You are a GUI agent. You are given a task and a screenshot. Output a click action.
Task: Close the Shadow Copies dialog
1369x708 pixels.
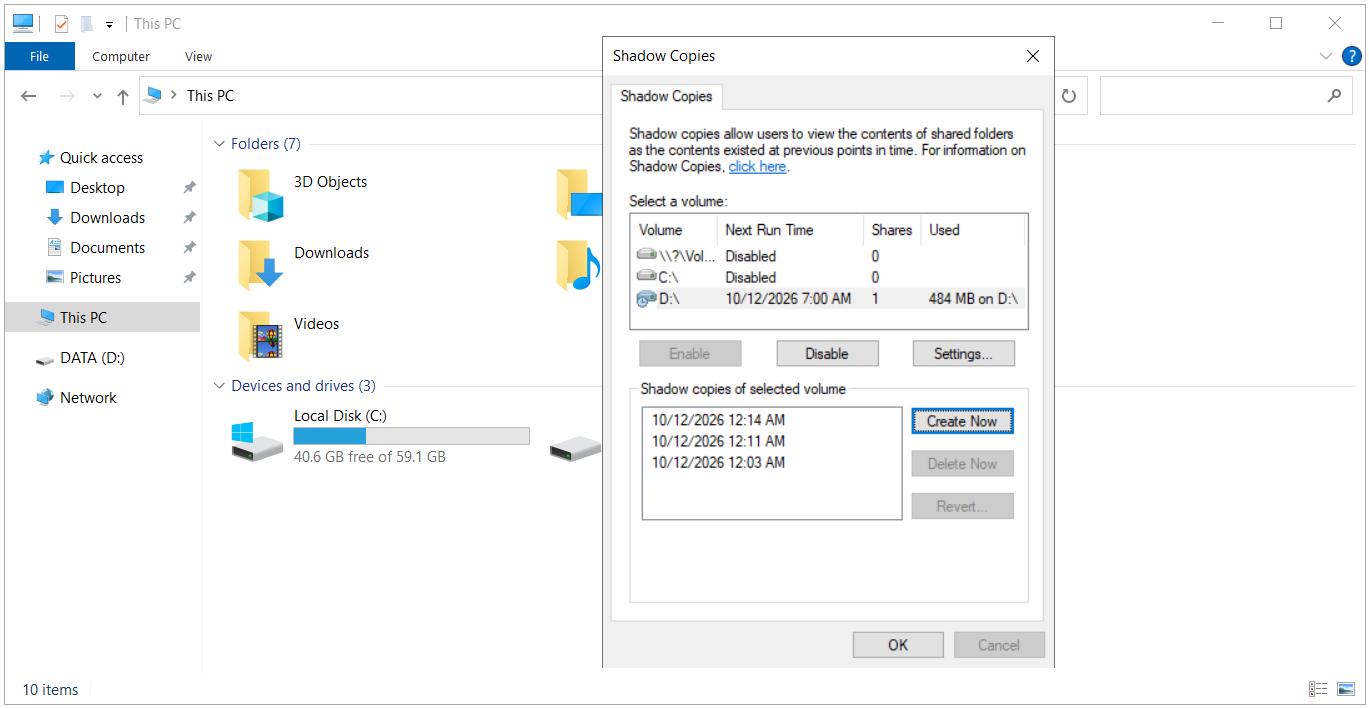(1033, 56)
